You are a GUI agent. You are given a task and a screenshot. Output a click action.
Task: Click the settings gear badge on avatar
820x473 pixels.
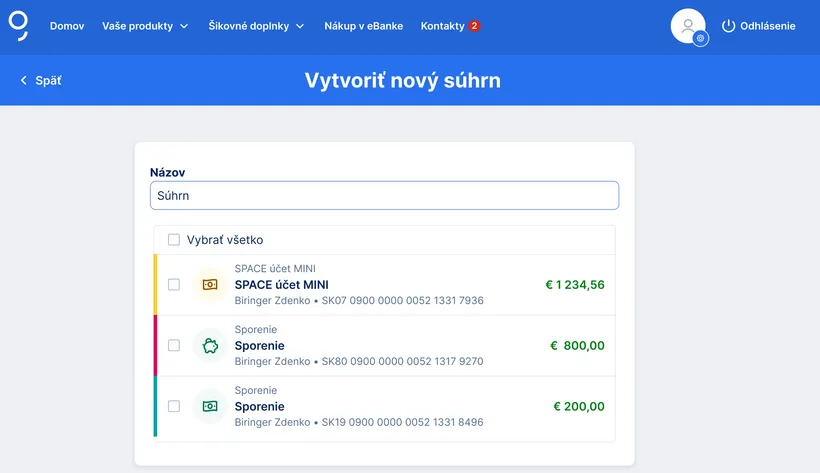click(700, 38)
